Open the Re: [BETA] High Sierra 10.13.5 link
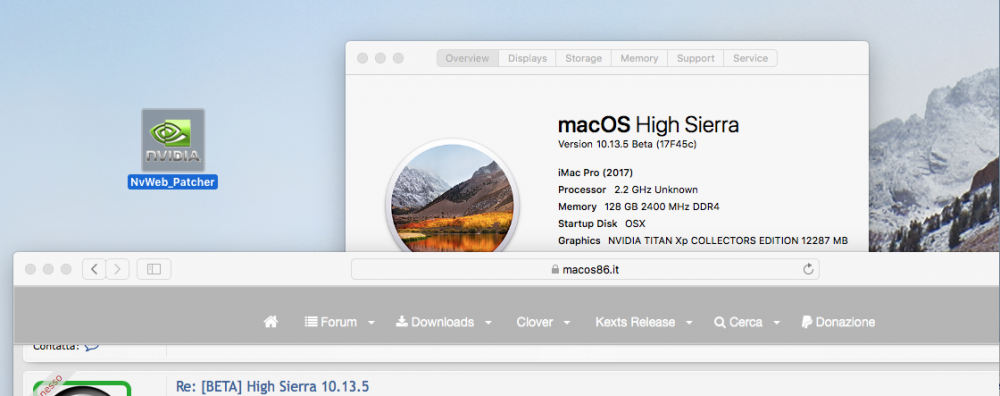 [272, 386]
